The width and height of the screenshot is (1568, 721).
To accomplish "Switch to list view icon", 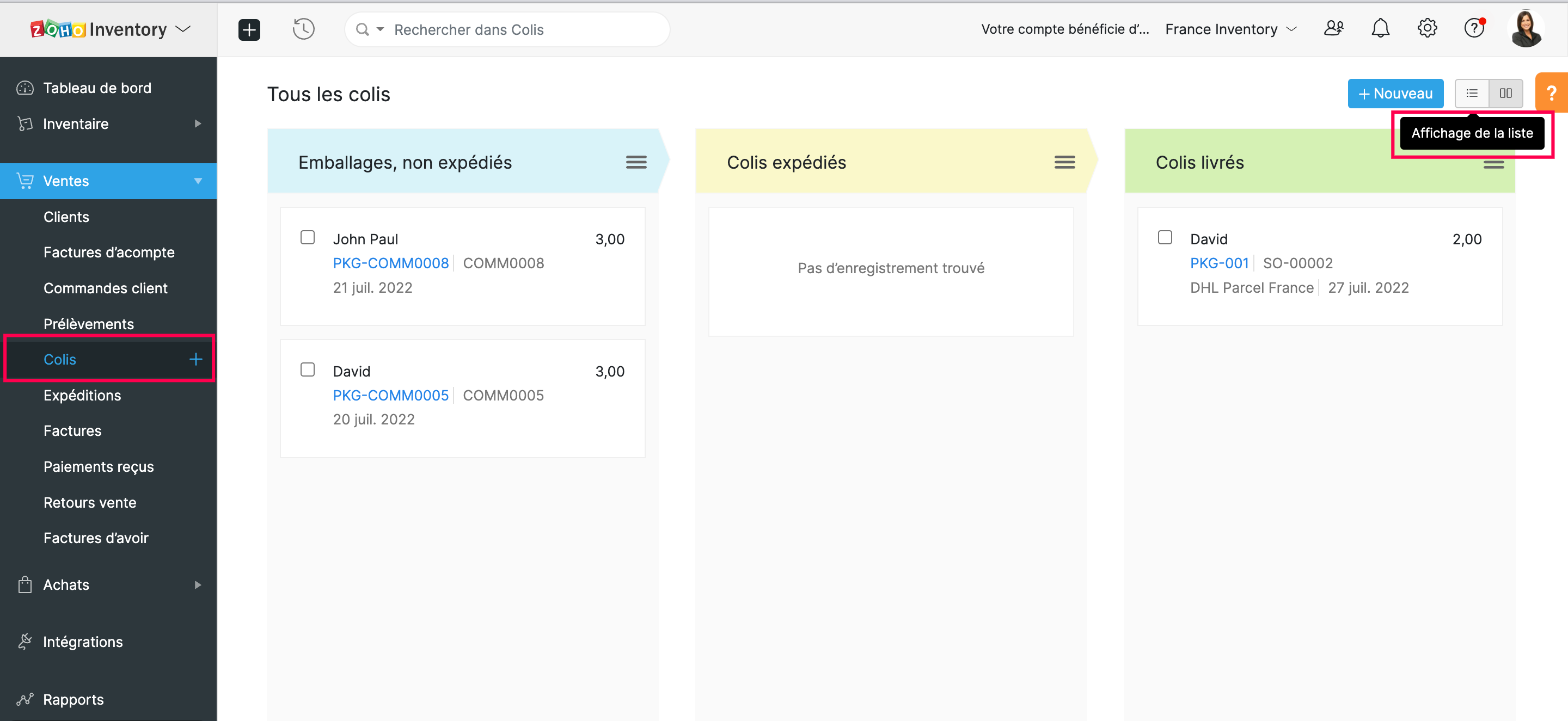I will [x=1472, y=93].
